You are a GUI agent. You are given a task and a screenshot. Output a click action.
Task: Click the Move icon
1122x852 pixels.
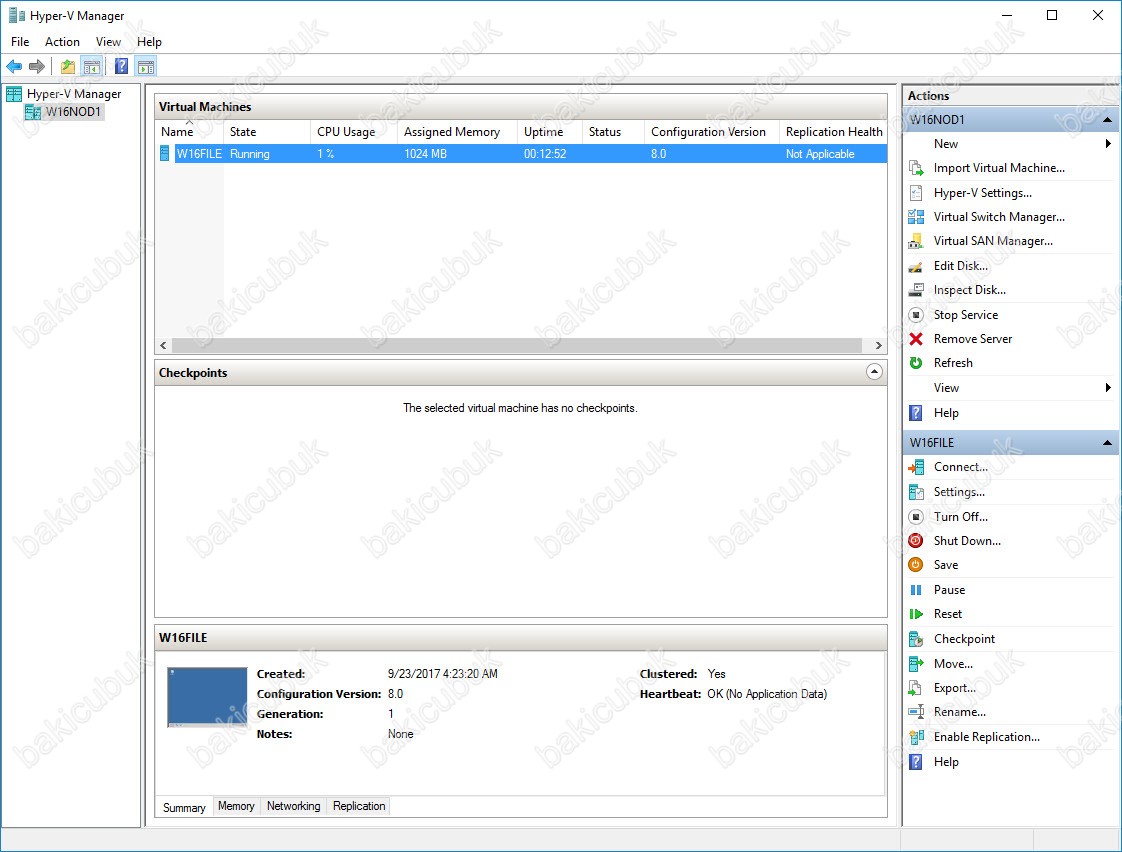[916, 664]
